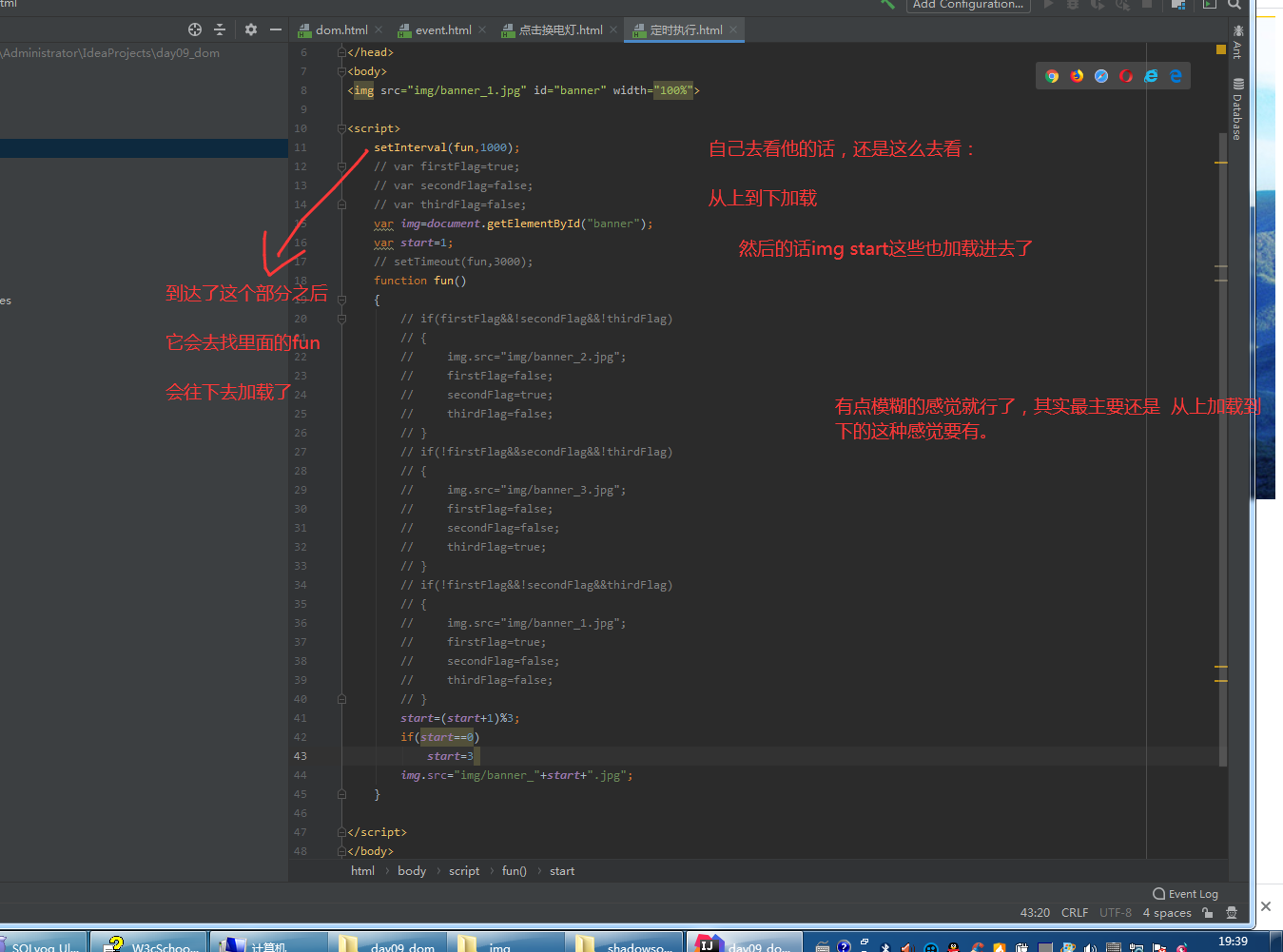
Task: Open page in Safari browser icon
Action: [x=1101, y=76]
